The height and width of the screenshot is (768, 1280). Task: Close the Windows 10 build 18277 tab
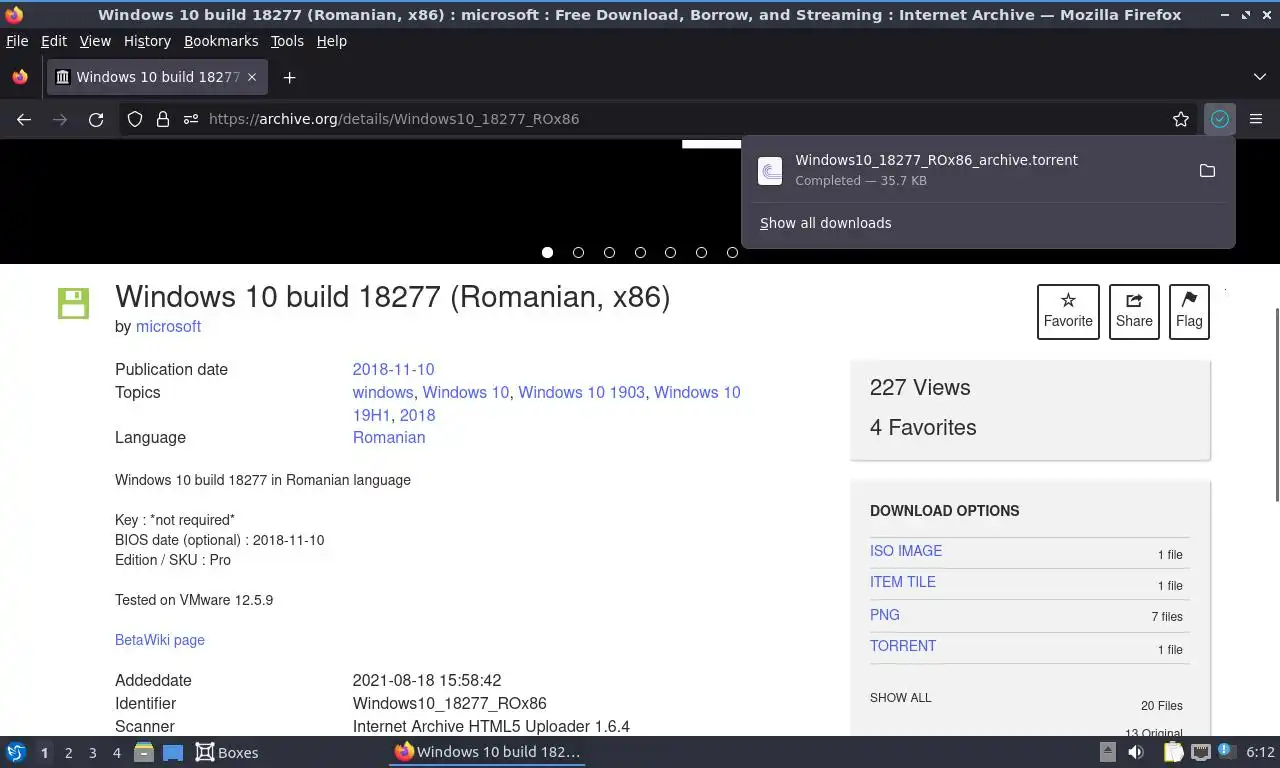[252, 77]
